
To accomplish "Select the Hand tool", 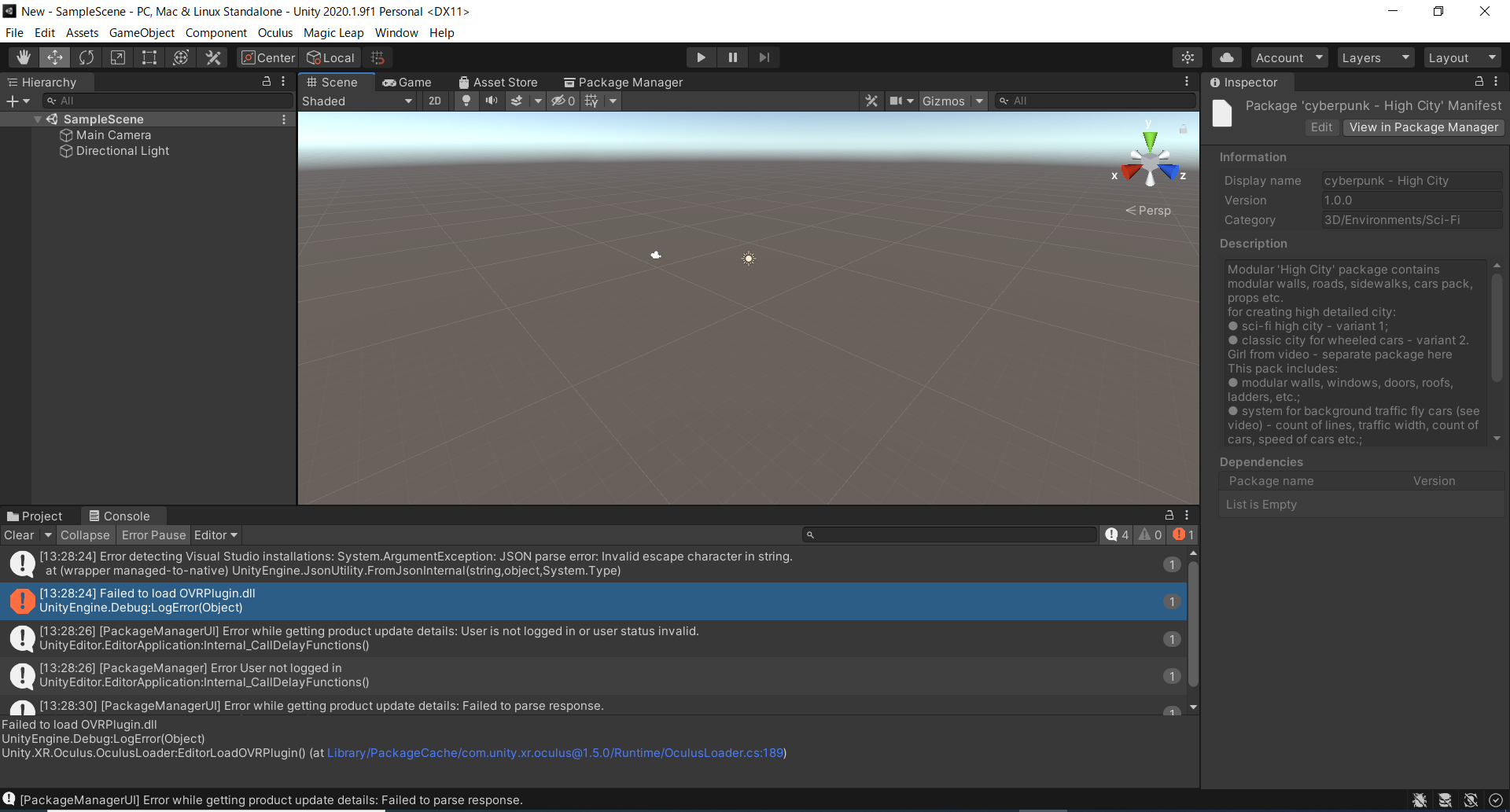I will 24,57.
